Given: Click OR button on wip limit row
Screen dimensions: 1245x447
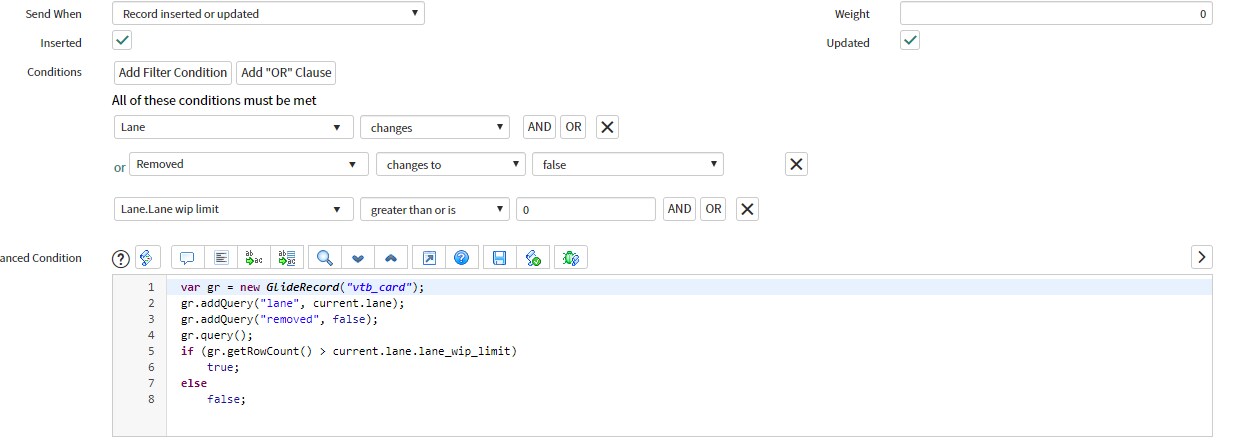Looking at the screenshot, I should pyautogui.click(x=714, y=209).
